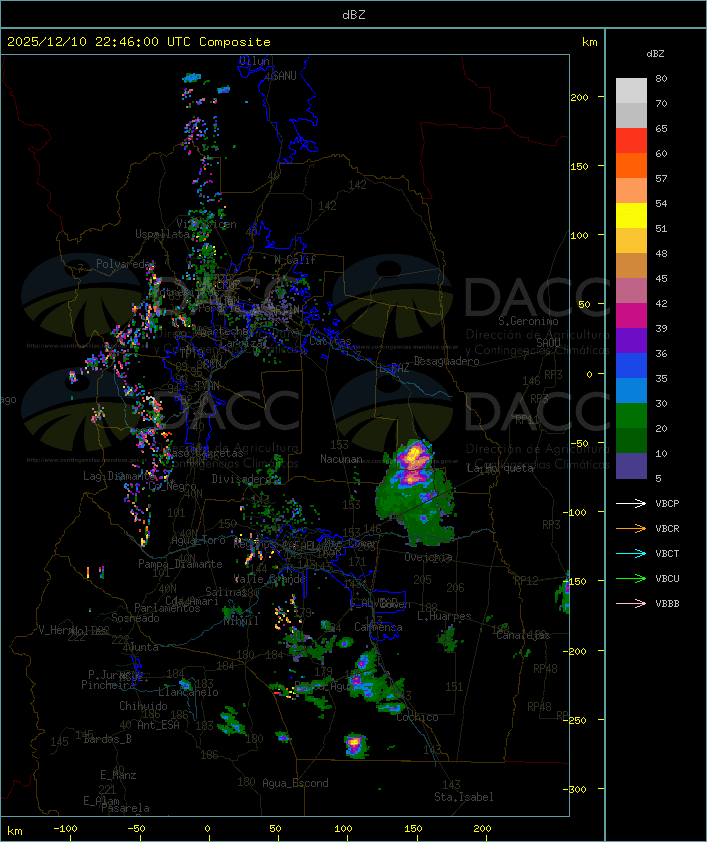Click the legend value '5'
The height and width of the screenshot is (842, 707).
[x=658, y=478]
